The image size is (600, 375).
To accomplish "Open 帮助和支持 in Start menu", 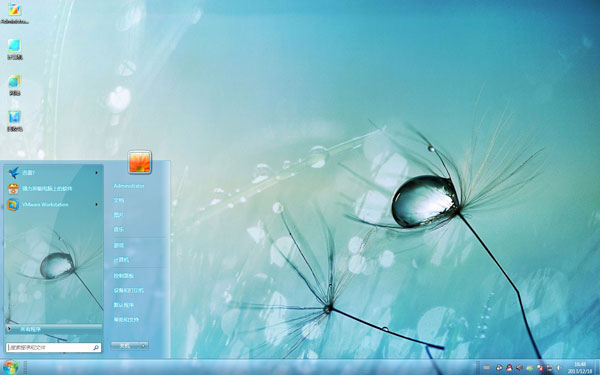I will click(x=126, y=320).
